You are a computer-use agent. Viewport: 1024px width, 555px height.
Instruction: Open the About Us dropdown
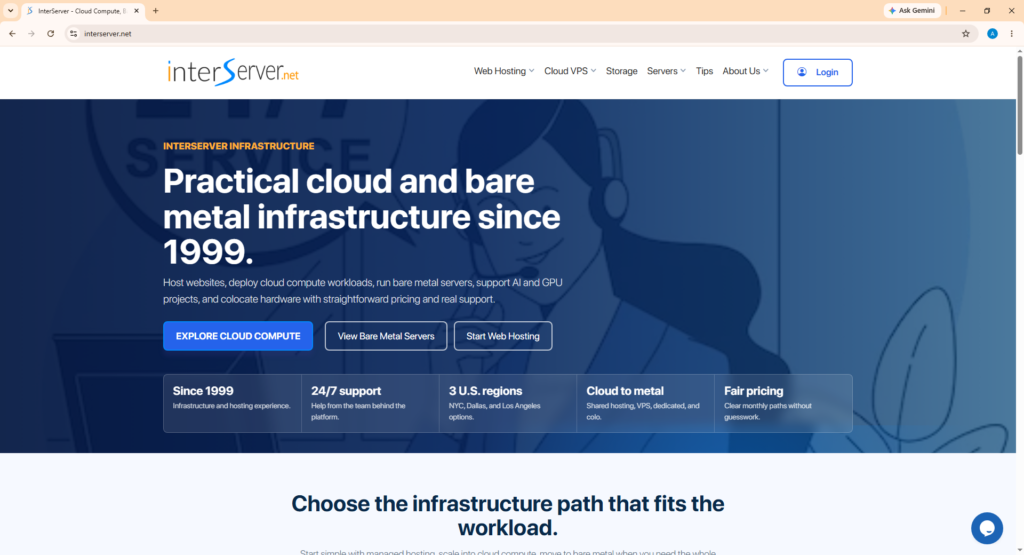tap(745, 71)
